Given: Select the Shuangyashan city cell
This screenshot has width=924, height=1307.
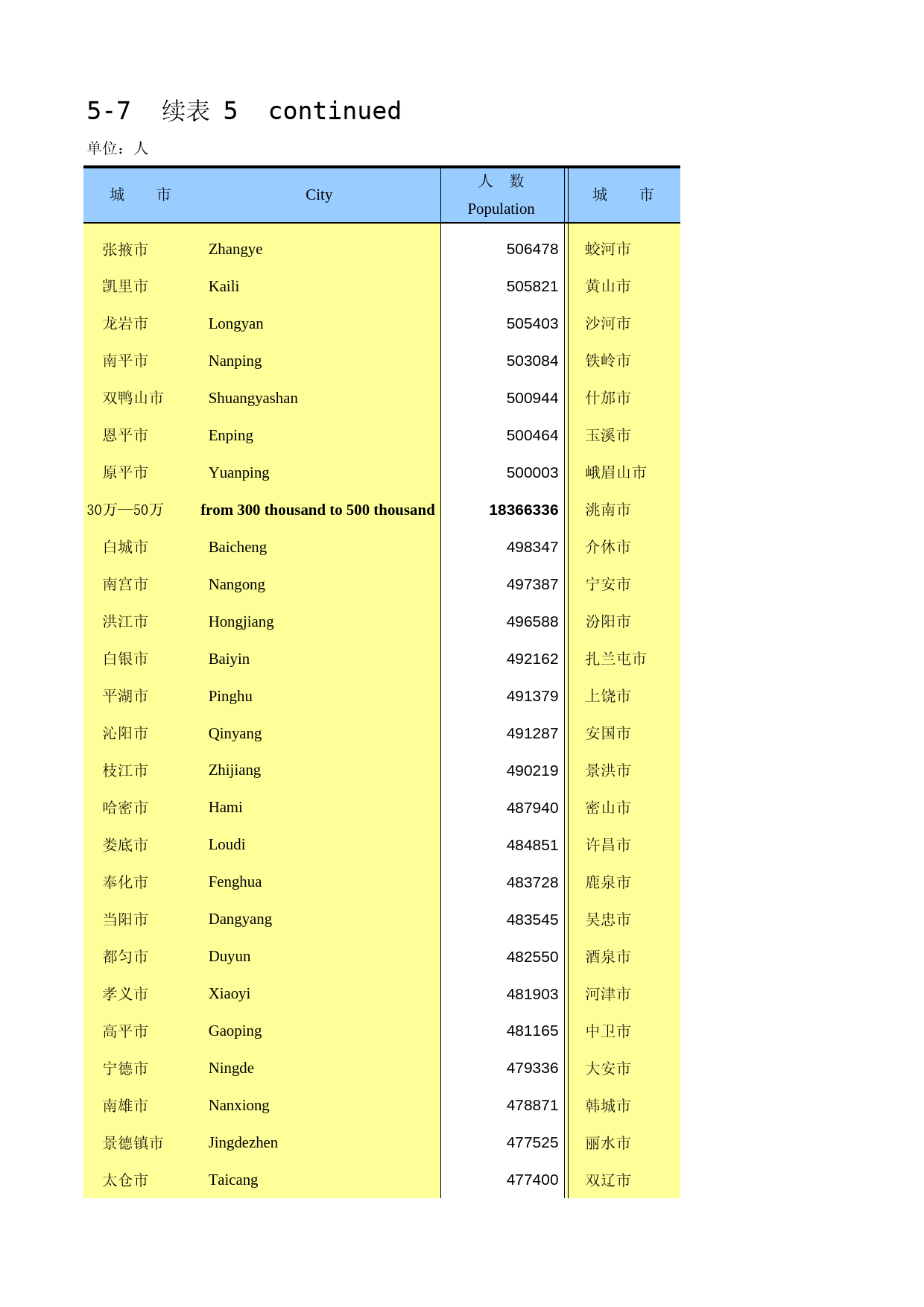Looking at the screenshot, I should [x=253, y=398].
